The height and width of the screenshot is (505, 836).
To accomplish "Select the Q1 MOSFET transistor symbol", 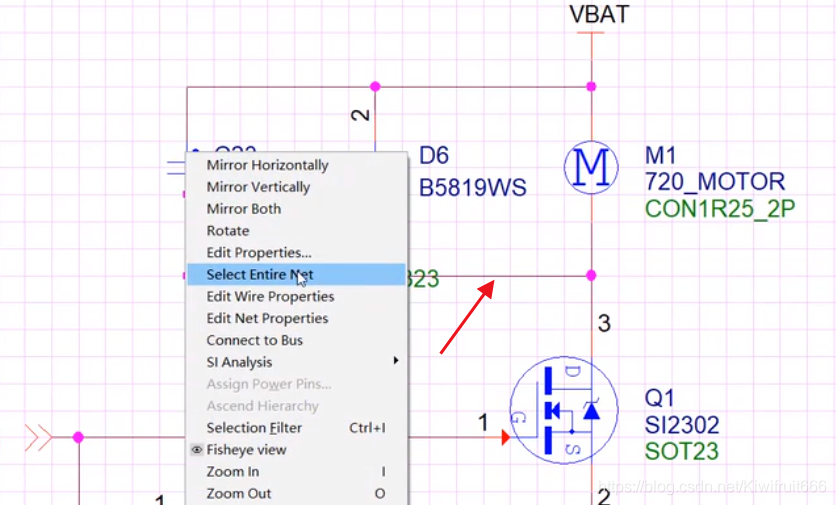I will coord(560,410).
